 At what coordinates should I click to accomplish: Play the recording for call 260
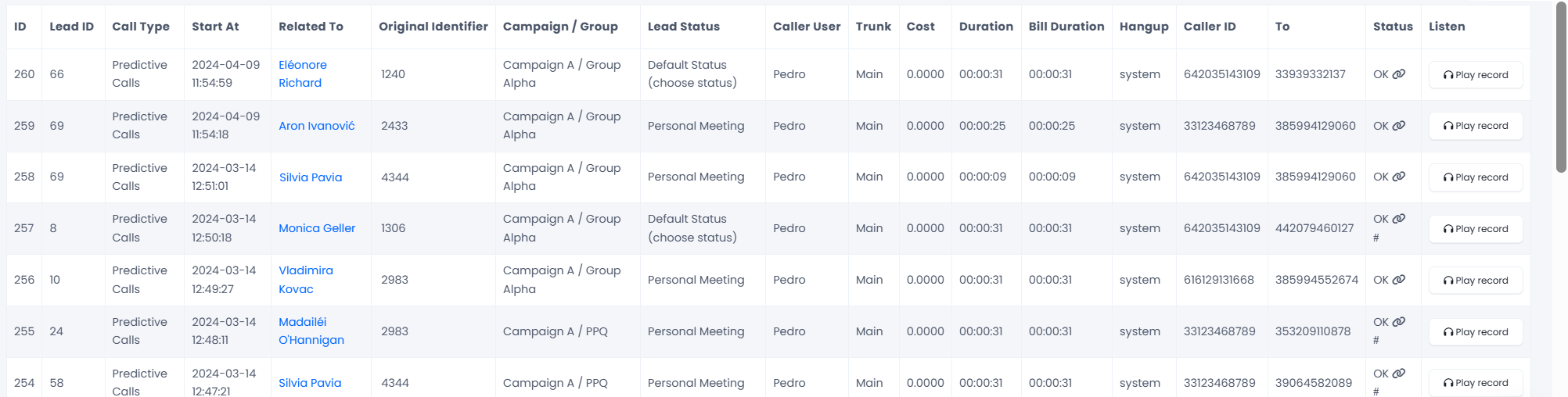click(1475, 75)
